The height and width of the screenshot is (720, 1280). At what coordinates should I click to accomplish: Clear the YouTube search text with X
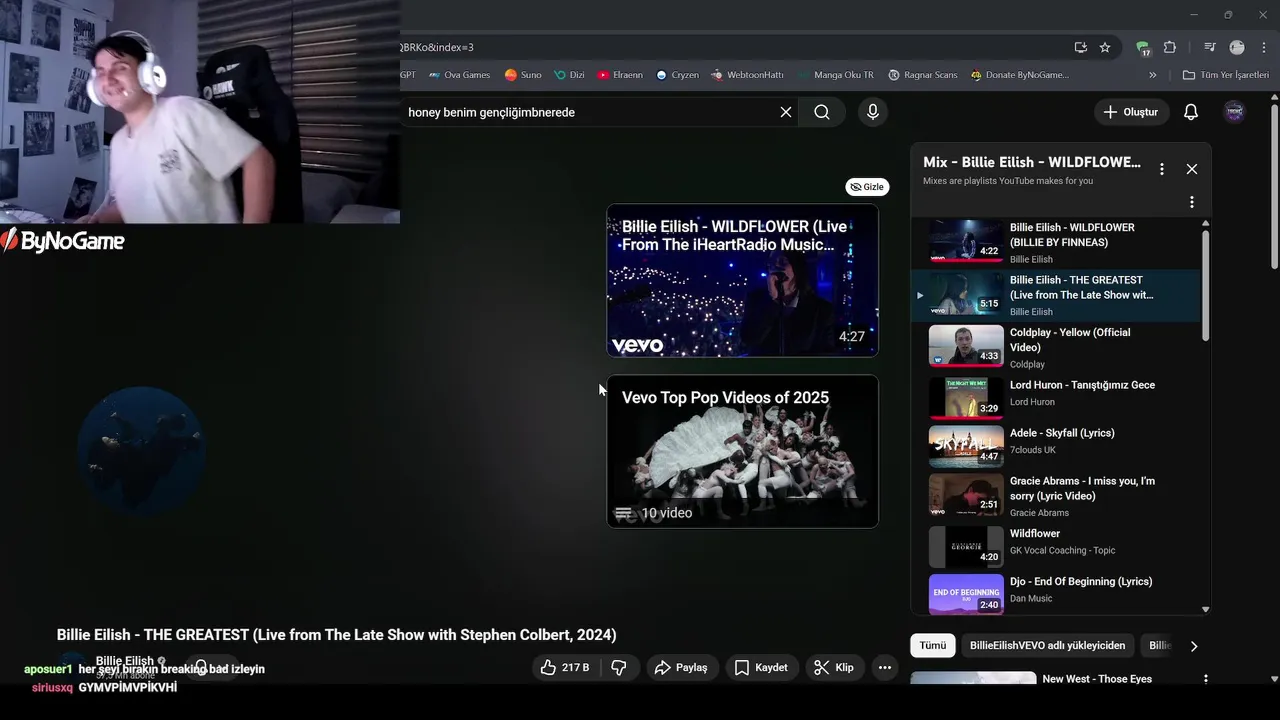click(x=786, y=112)
